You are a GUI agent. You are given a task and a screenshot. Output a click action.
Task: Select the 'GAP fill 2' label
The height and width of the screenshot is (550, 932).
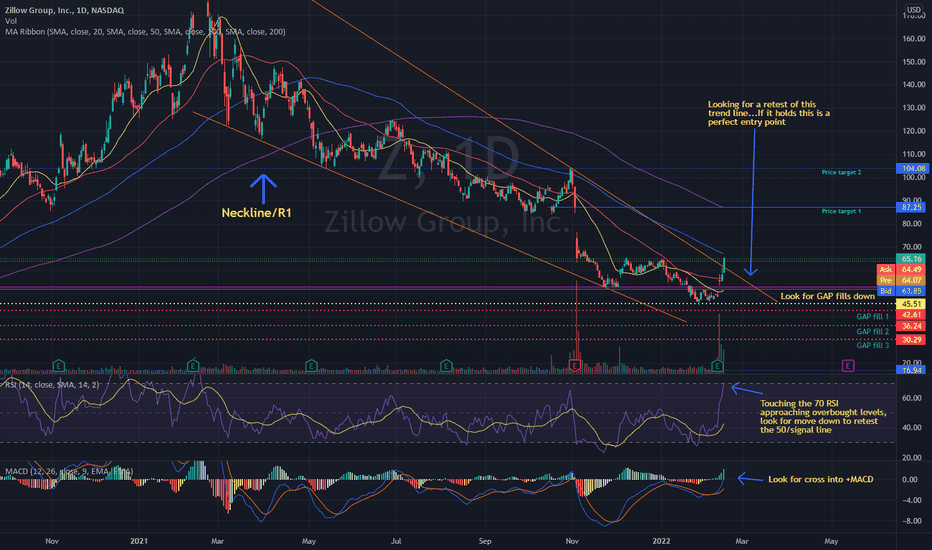point(873,332)
